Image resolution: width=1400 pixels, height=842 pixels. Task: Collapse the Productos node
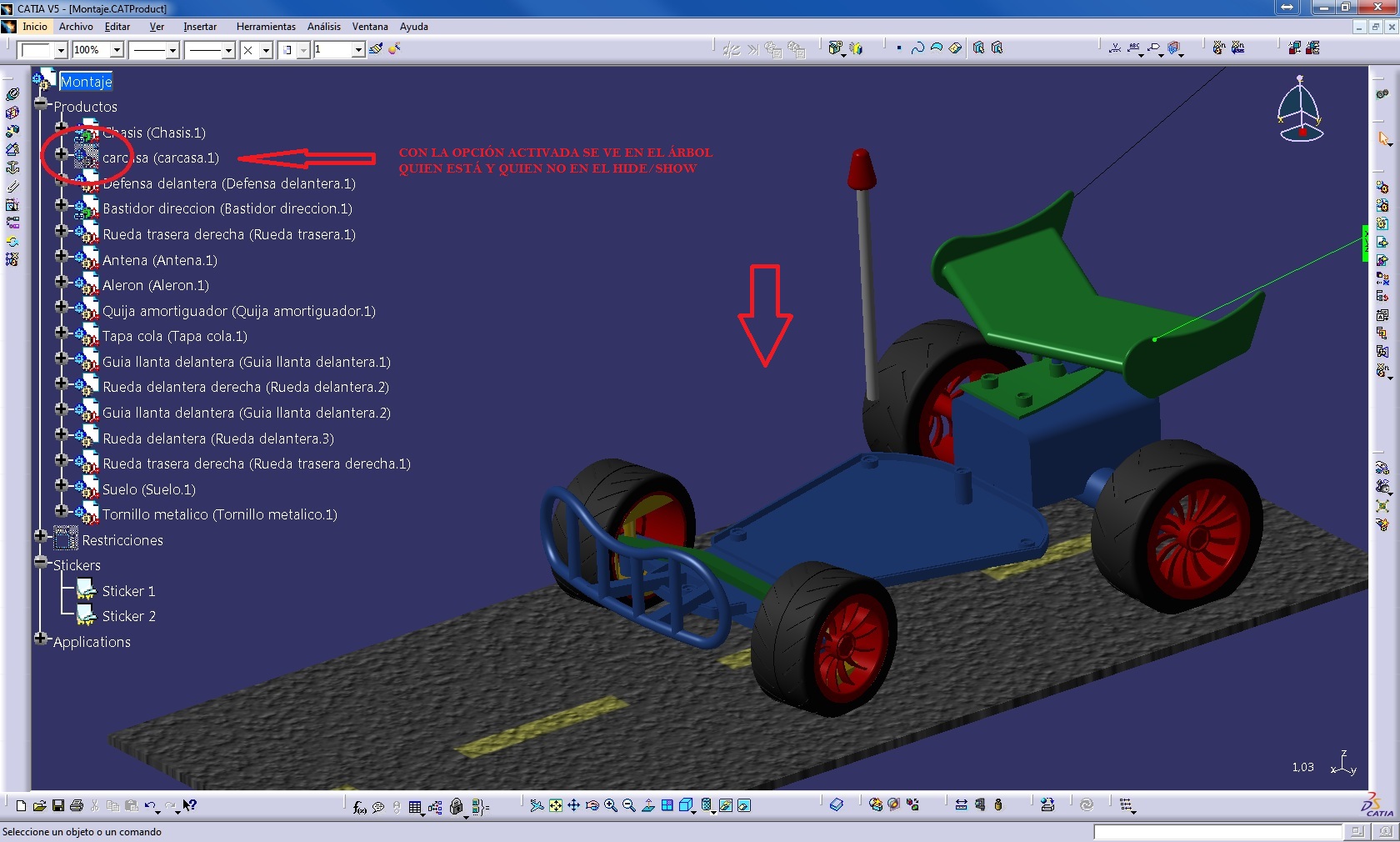point(40,103)
